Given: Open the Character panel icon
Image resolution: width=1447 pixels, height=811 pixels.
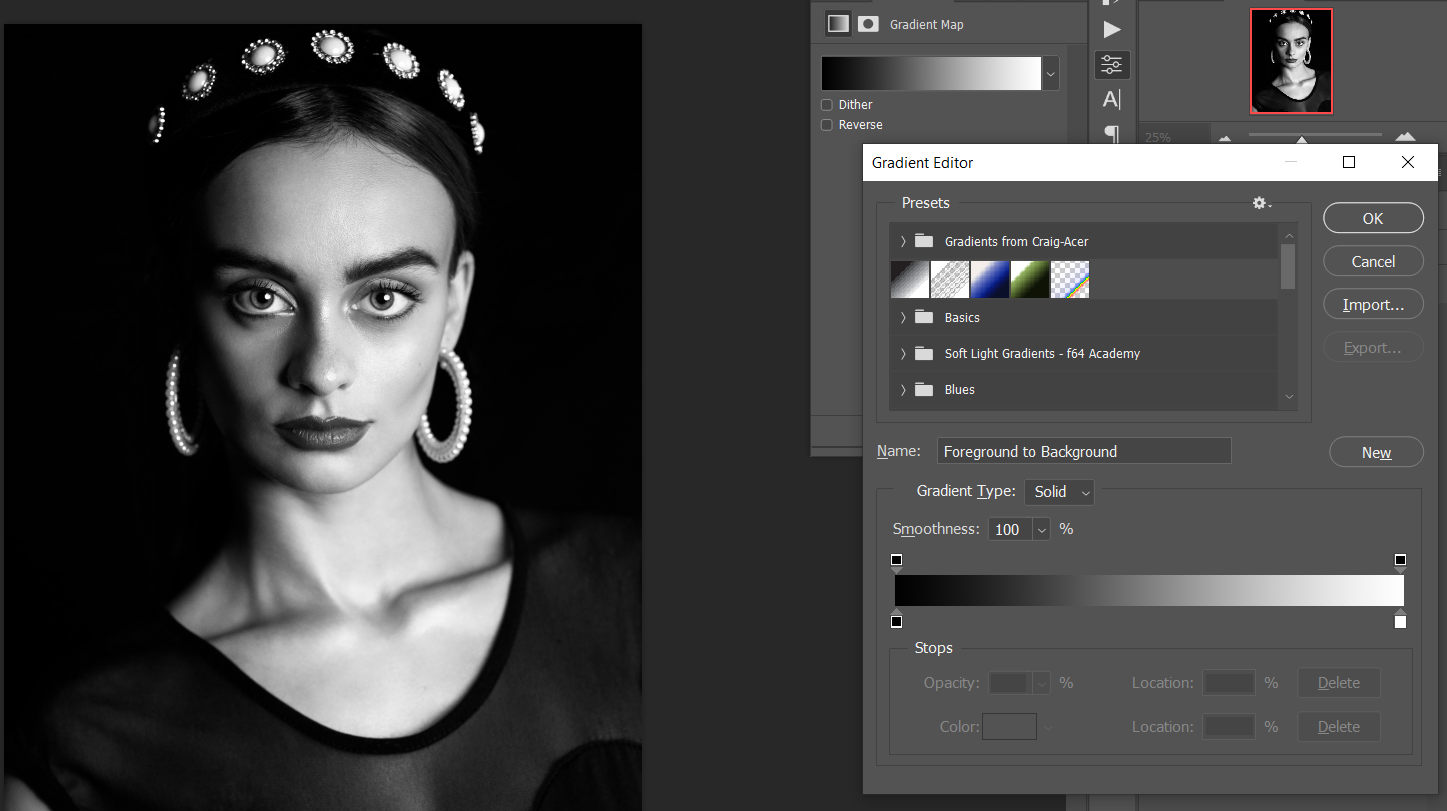Looking at the screenshot, I should click(x=1111, y=99).
